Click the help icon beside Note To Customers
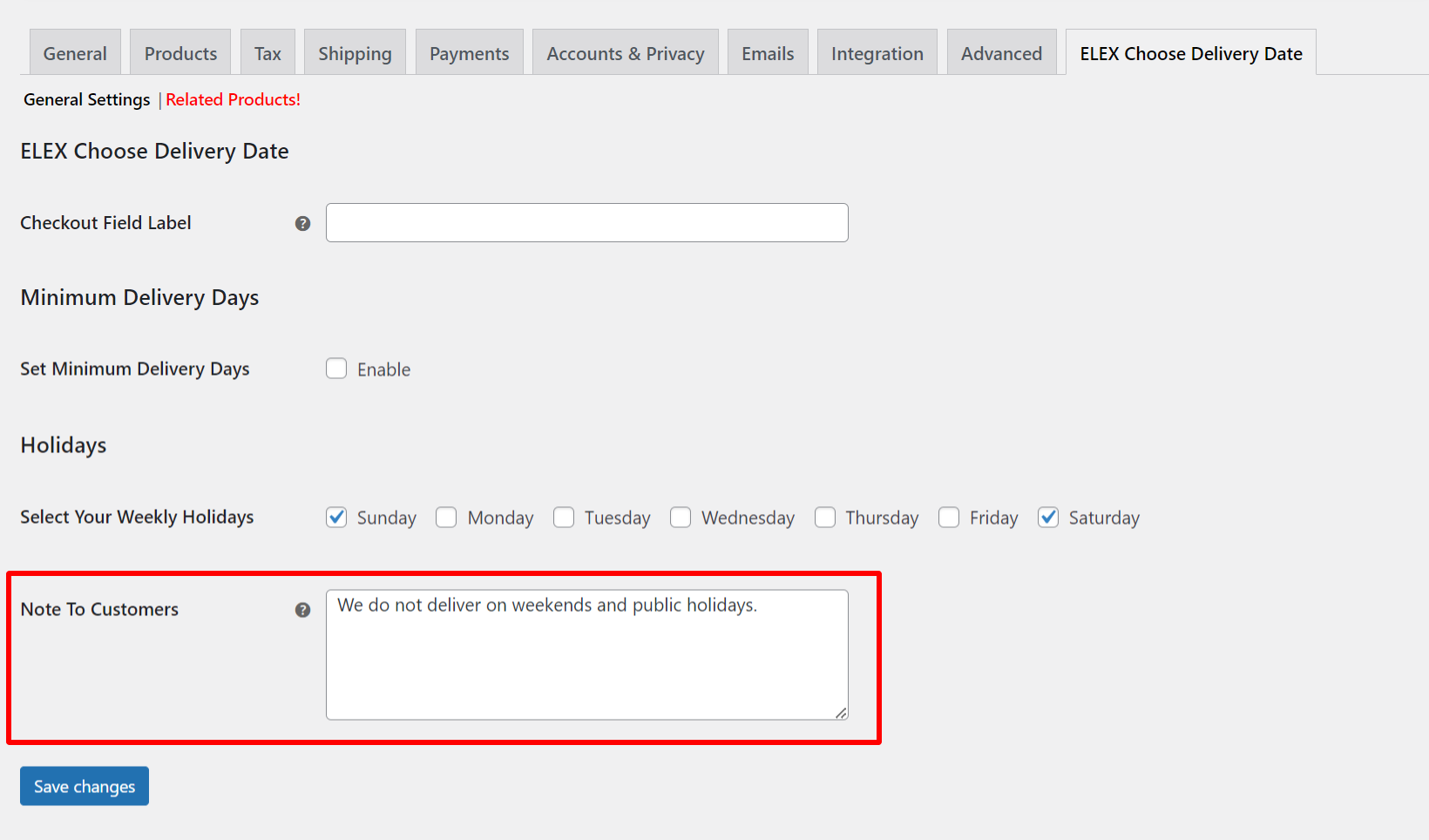The image size is (1429, 840). pyautogui.click(x=302, y=610)
